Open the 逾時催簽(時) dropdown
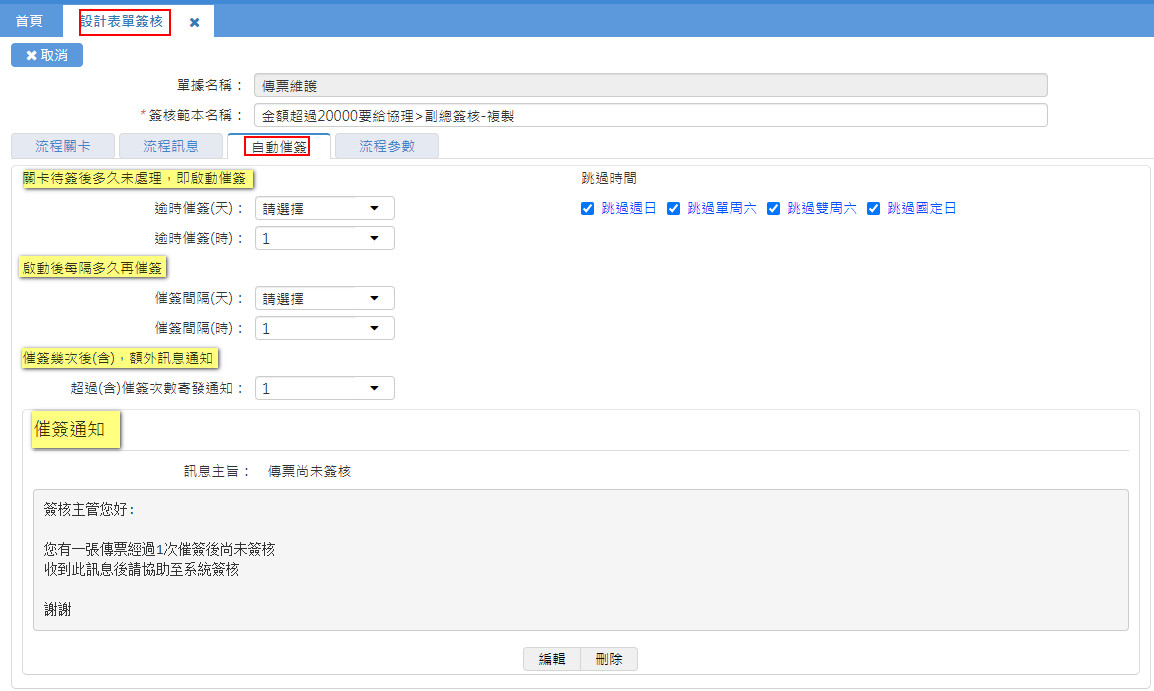 [325, 238]
